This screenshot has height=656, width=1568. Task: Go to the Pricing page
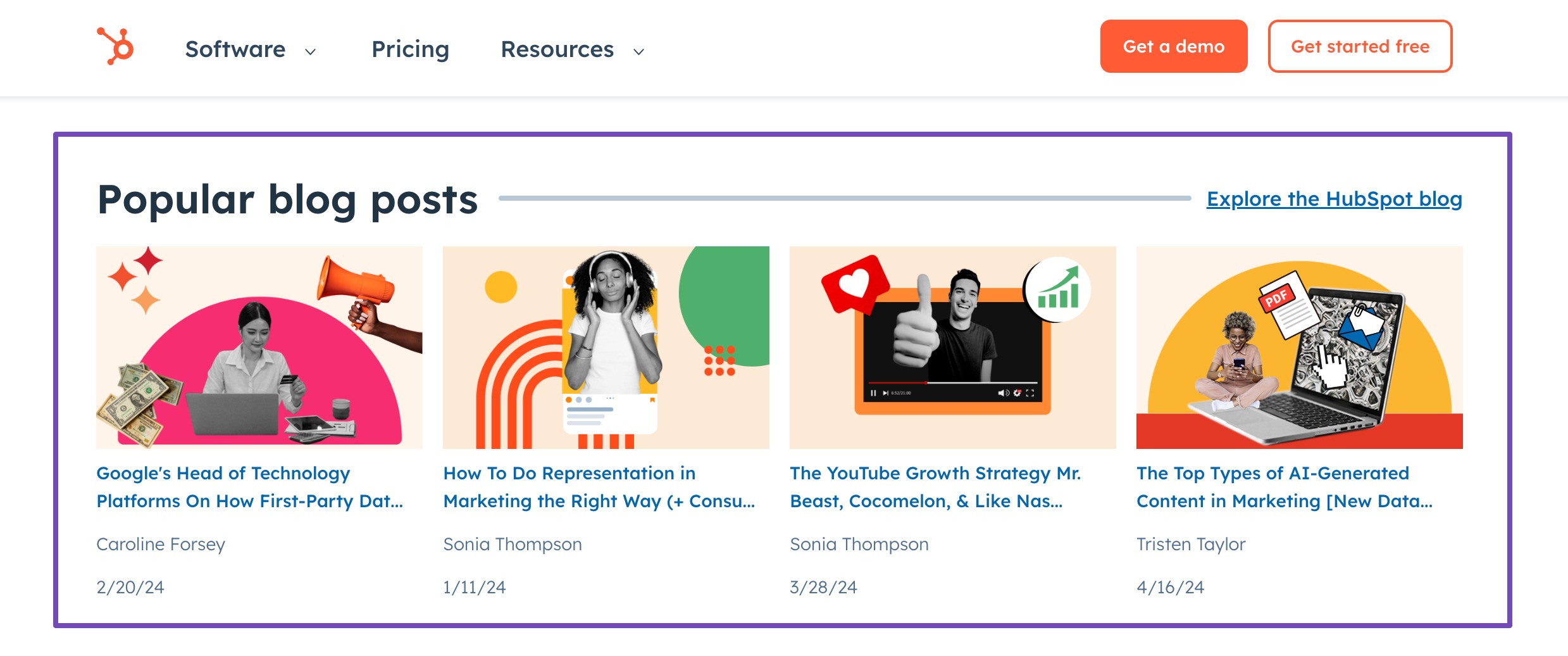(410, 49)
